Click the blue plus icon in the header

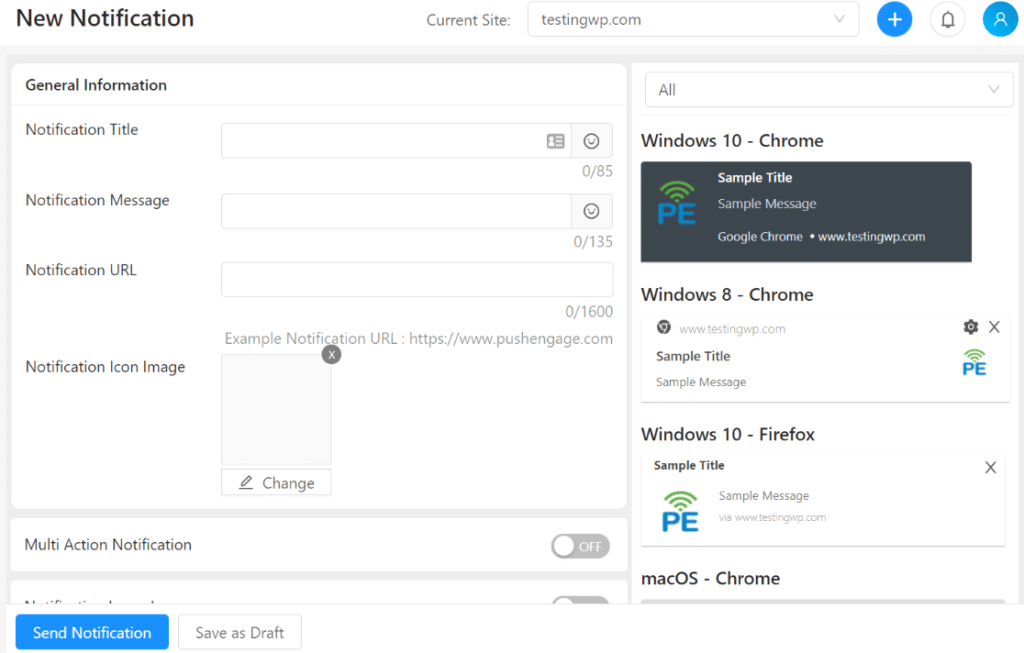[894, 19]
